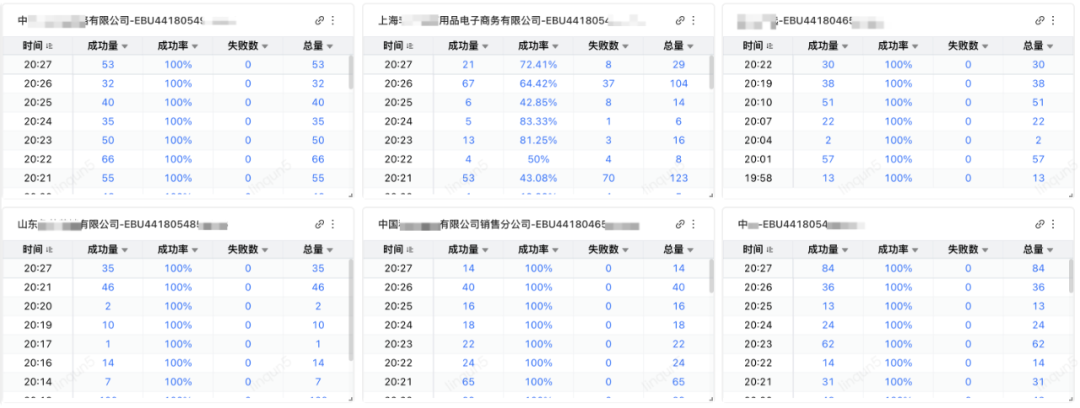Image resolution: width=1080 pixels, height=408 pixels.
Task: Click link icon of 中…有限公司-EBU44180549 panel
Action: (x=320, y=21)
